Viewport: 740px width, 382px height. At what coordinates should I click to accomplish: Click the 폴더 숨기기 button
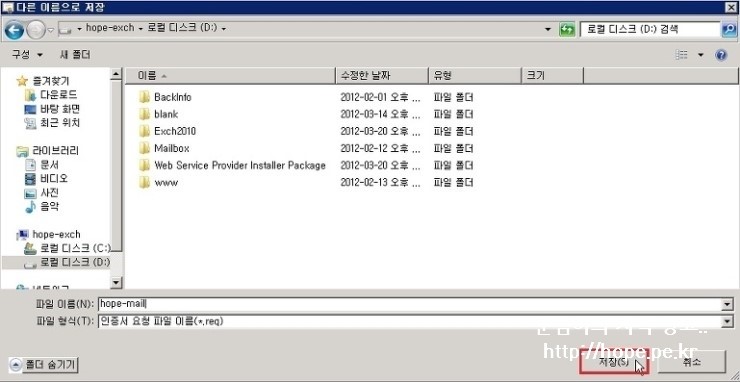(43, 365)
